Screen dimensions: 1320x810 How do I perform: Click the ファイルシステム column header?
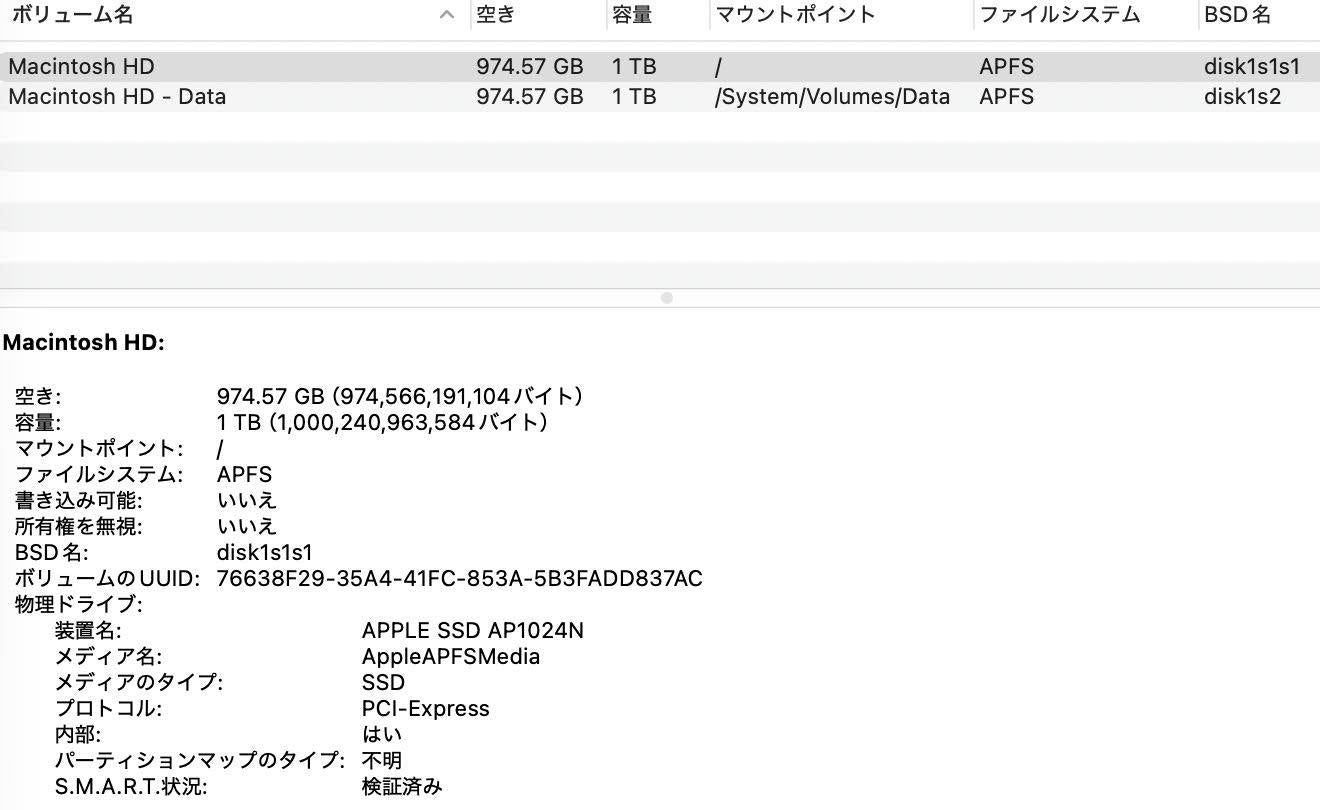[1059, 15]
